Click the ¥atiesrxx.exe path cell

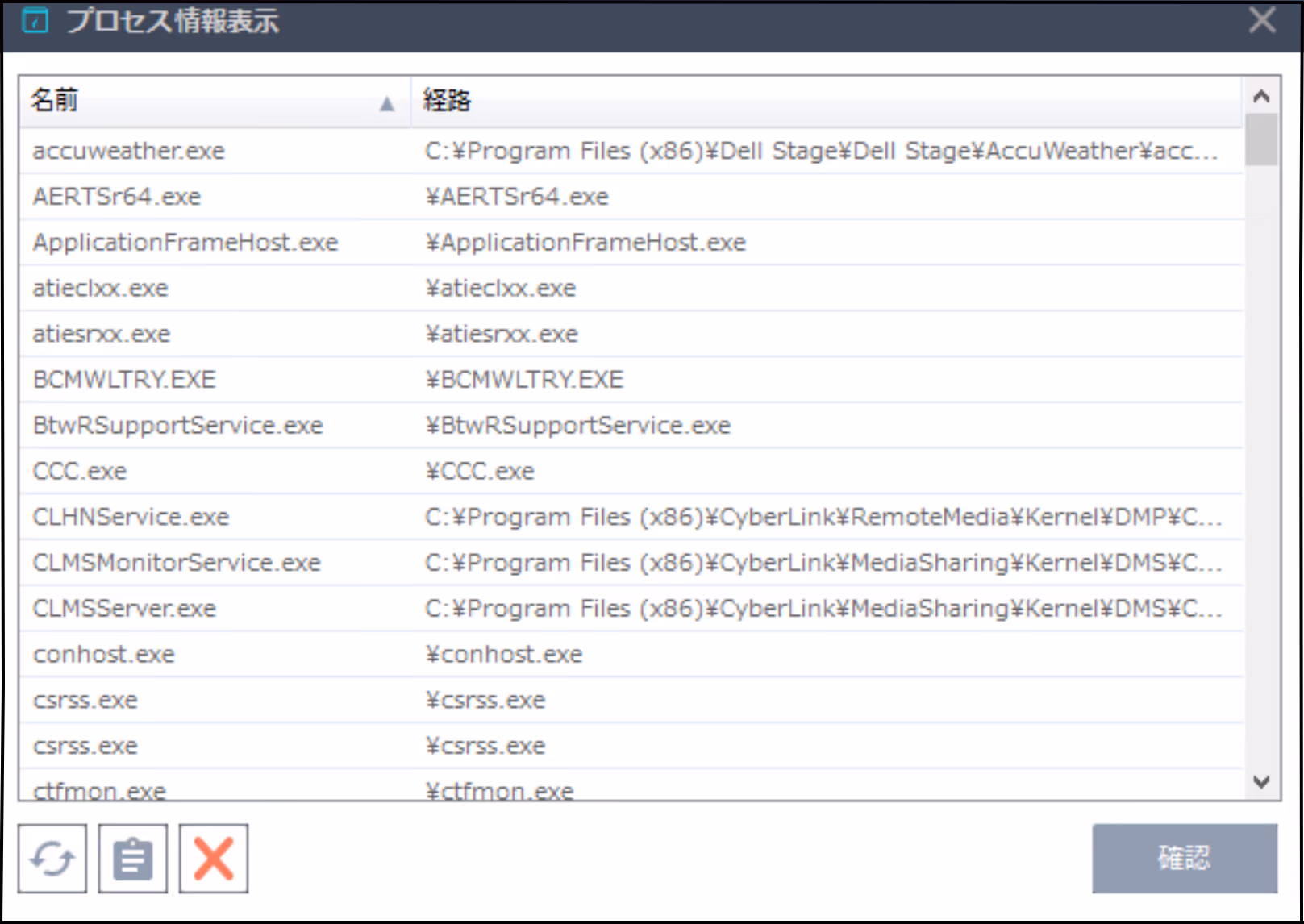827,335
